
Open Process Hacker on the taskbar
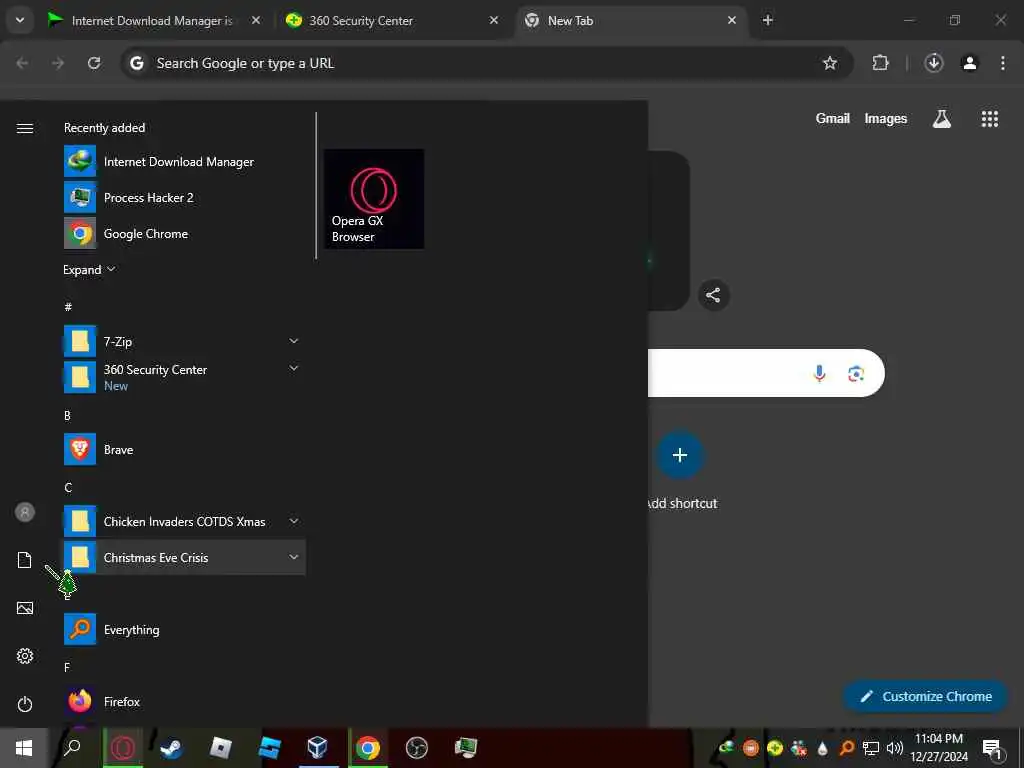tap(466, 748)
